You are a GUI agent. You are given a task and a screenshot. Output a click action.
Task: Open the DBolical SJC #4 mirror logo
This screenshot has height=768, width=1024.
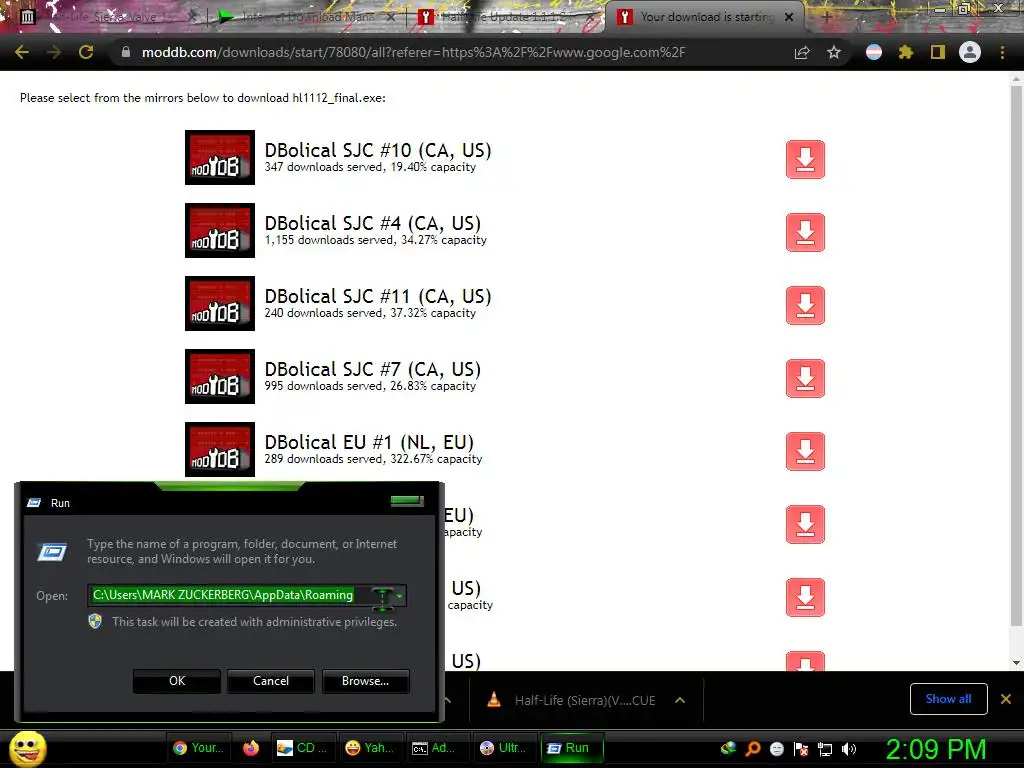(x=220, y=231)
